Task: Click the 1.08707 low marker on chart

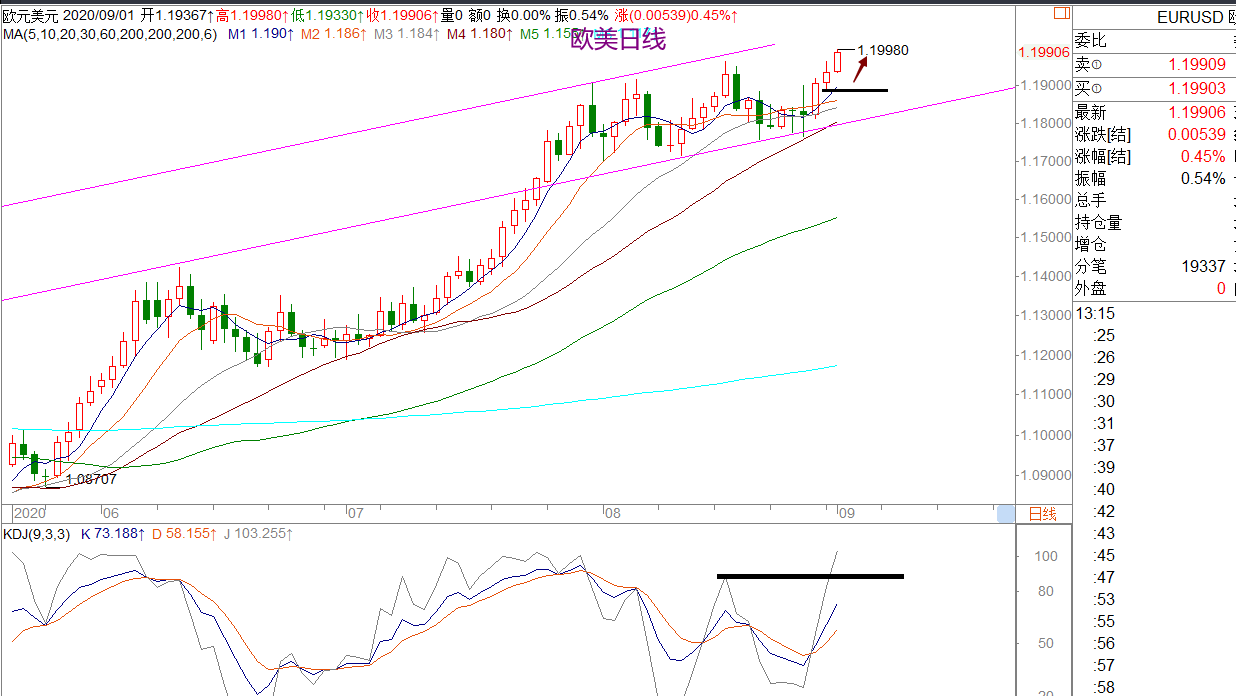Action: pos(91,479)
